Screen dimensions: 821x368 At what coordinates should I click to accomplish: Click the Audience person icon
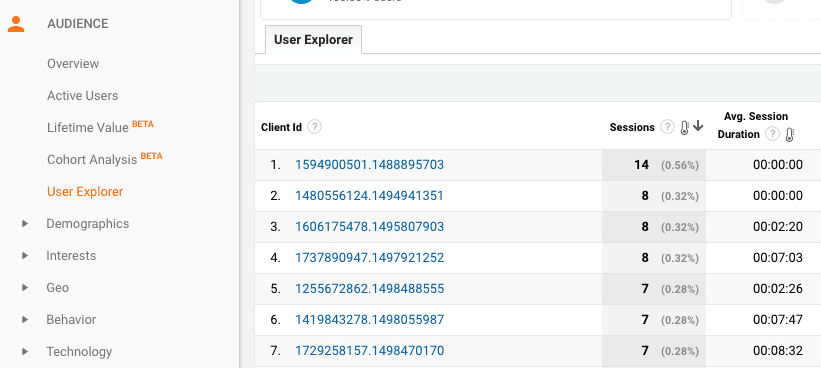pyautogui.click(x=16, y=24)
